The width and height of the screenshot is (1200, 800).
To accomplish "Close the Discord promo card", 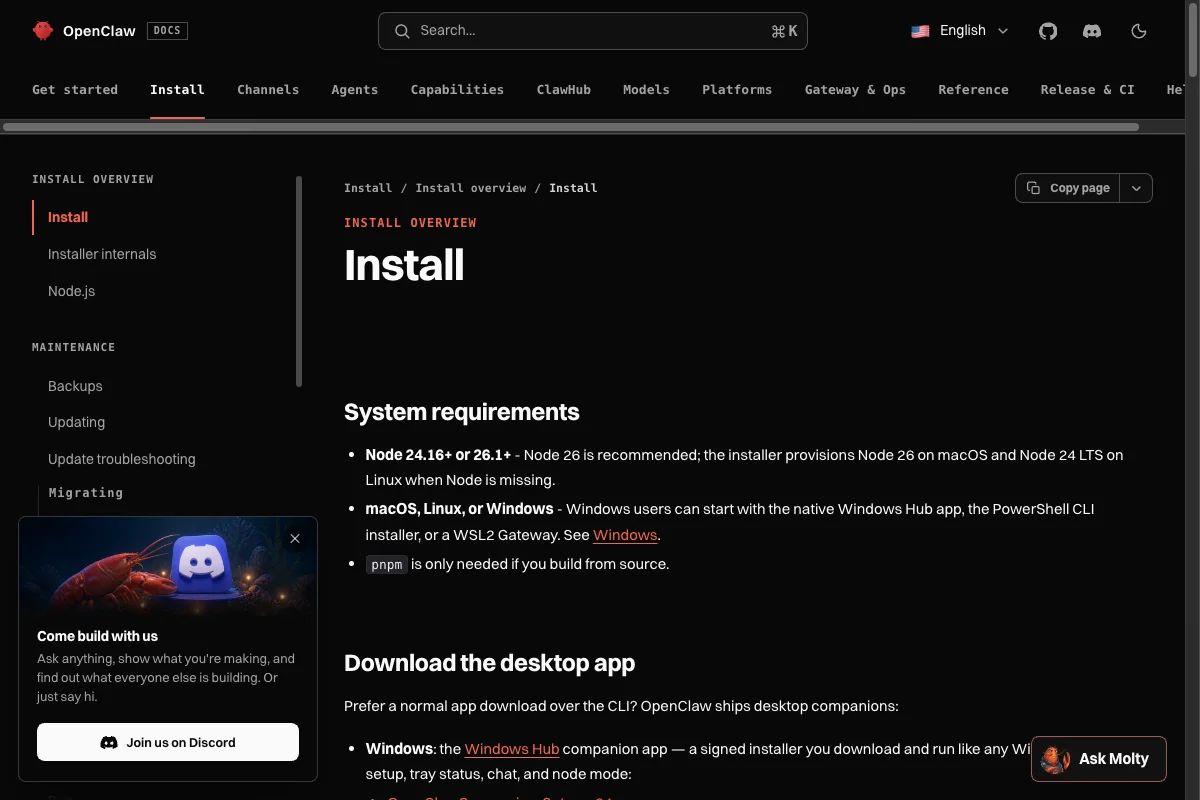I will point(295,539).
